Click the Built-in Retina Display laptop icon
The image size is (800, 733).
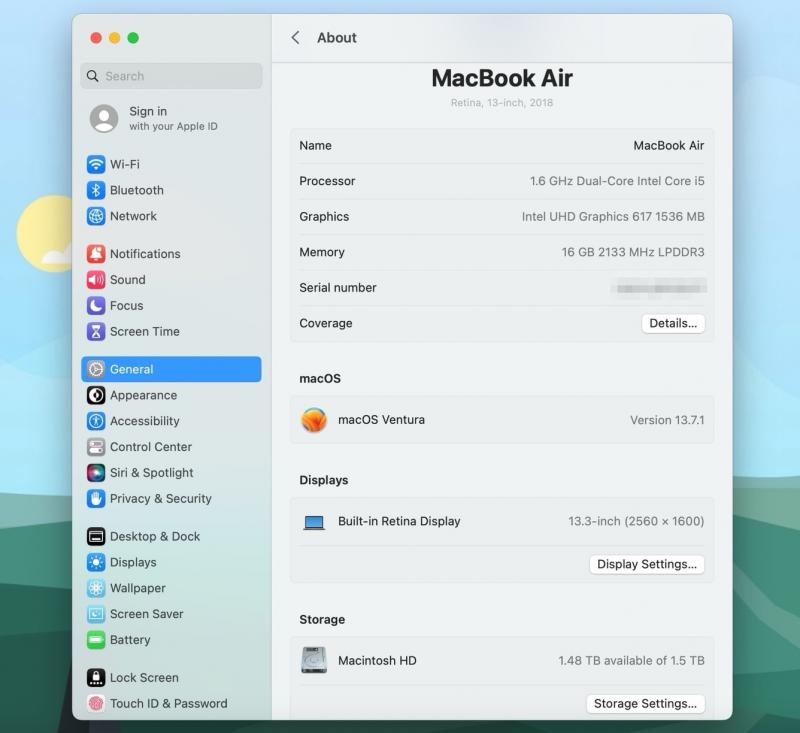tap(314, 522)
